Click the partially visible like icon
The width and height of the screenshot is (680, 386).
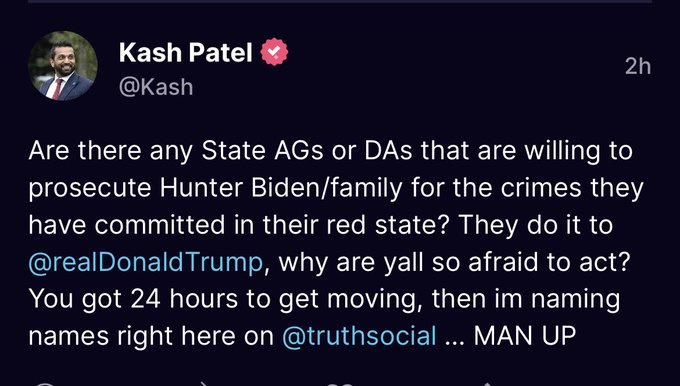[x=340, y=384]
